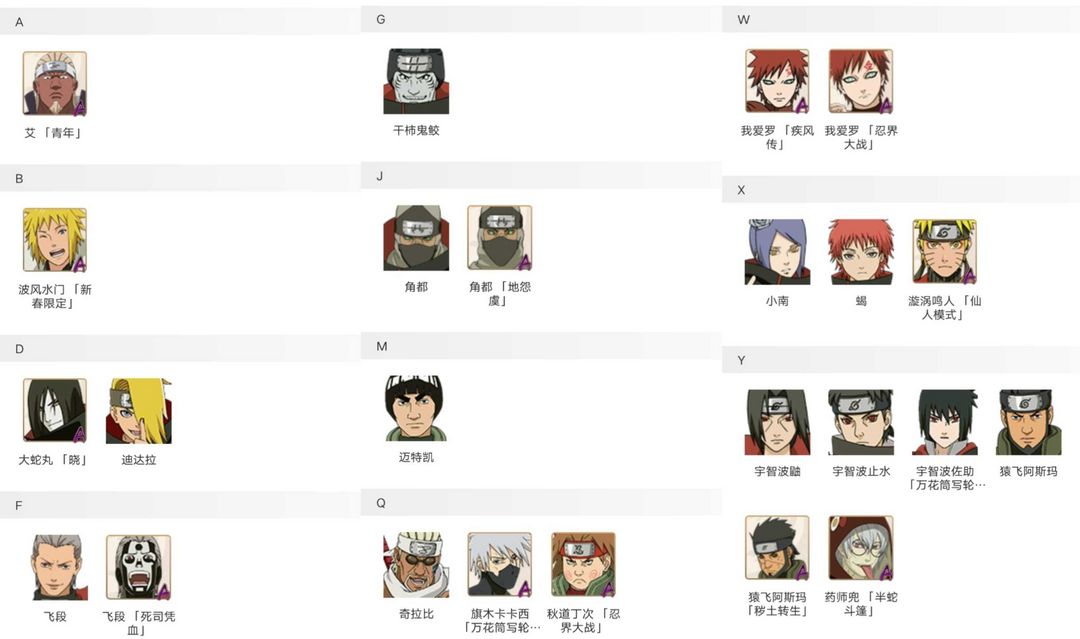
Task: Pick the 奇拉比 character icon
Action: (416, 565)
